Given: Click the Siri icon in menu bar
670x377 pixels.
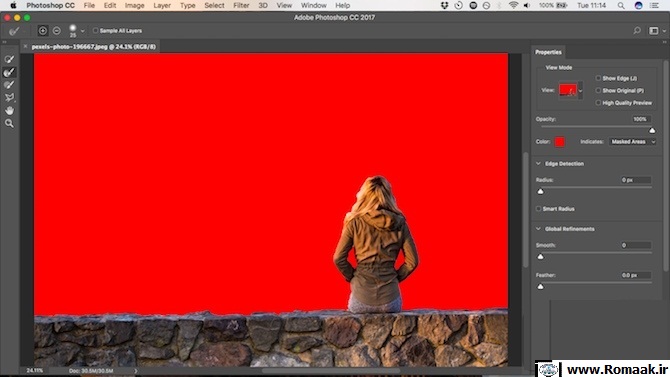Looking at the screenshot, I should pos(638,6).
